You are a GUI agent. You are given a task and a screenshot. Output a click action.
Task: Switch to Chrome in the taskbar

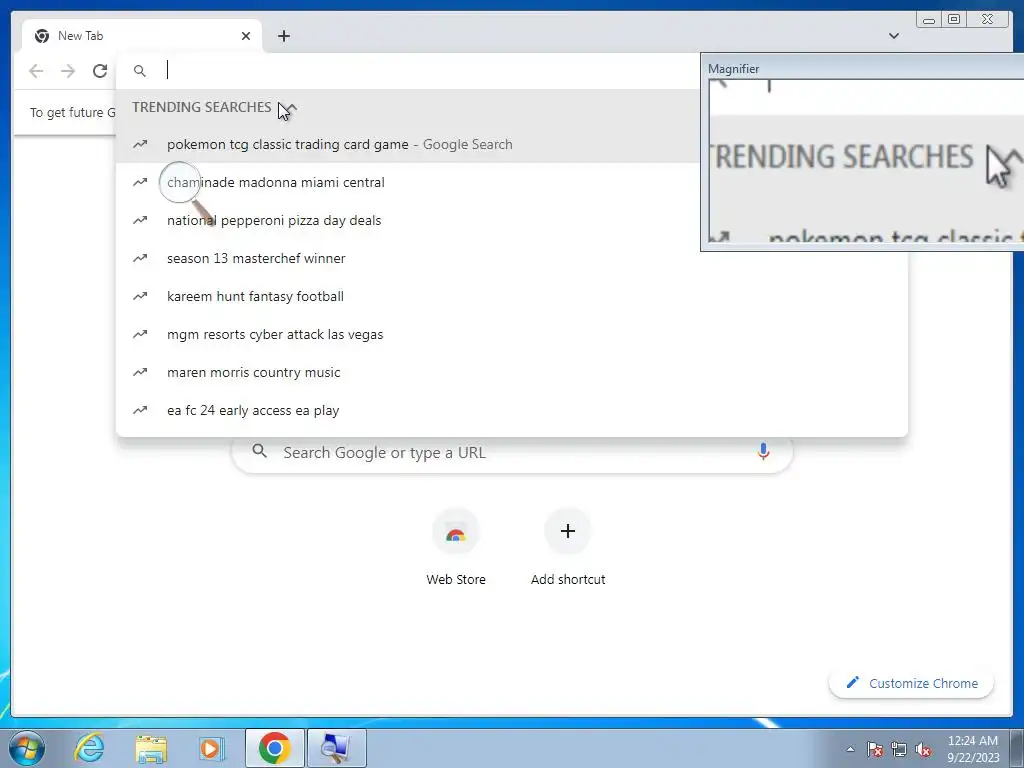[274, 748]
